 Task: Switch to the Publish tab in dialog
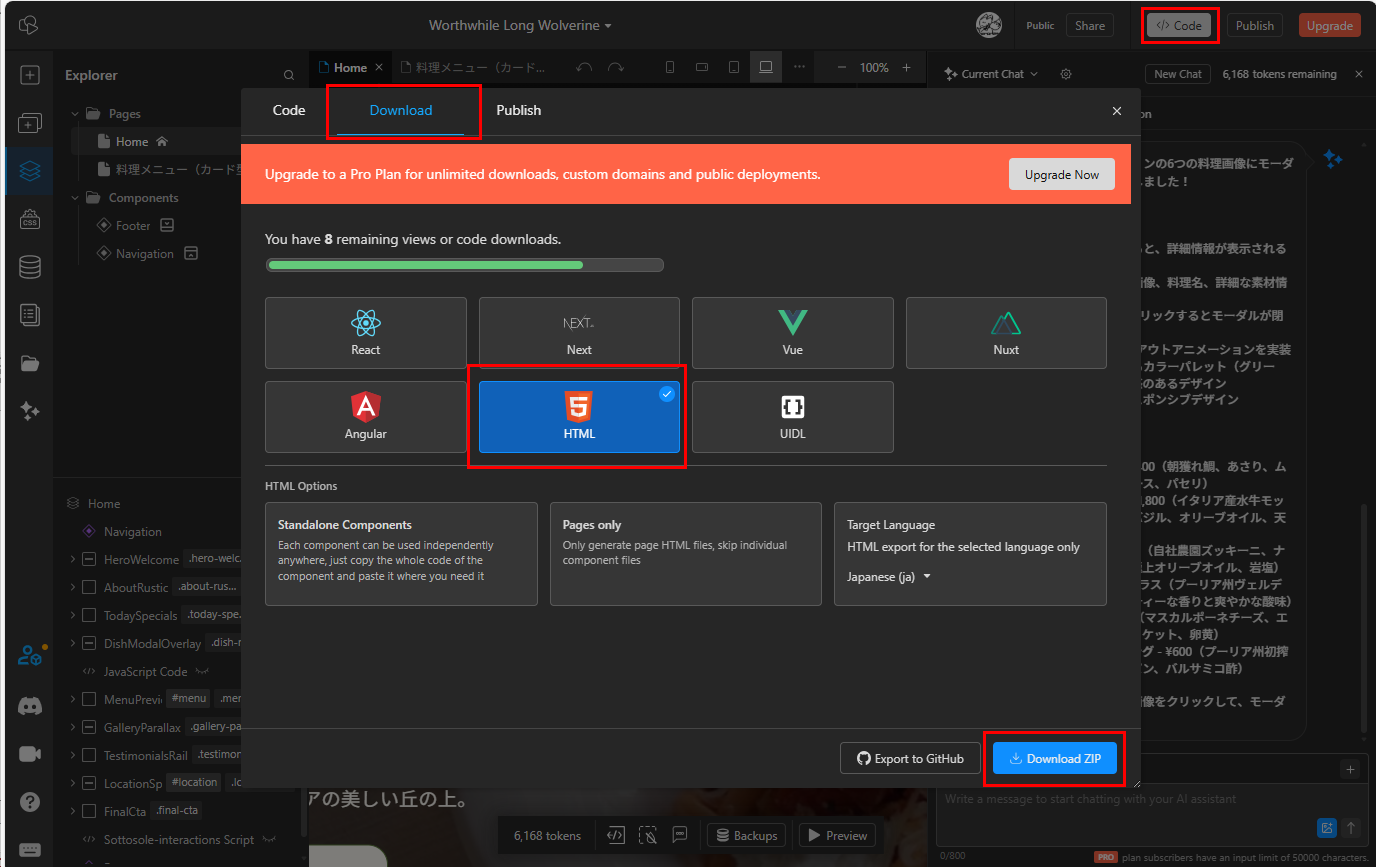coord(518,110)
